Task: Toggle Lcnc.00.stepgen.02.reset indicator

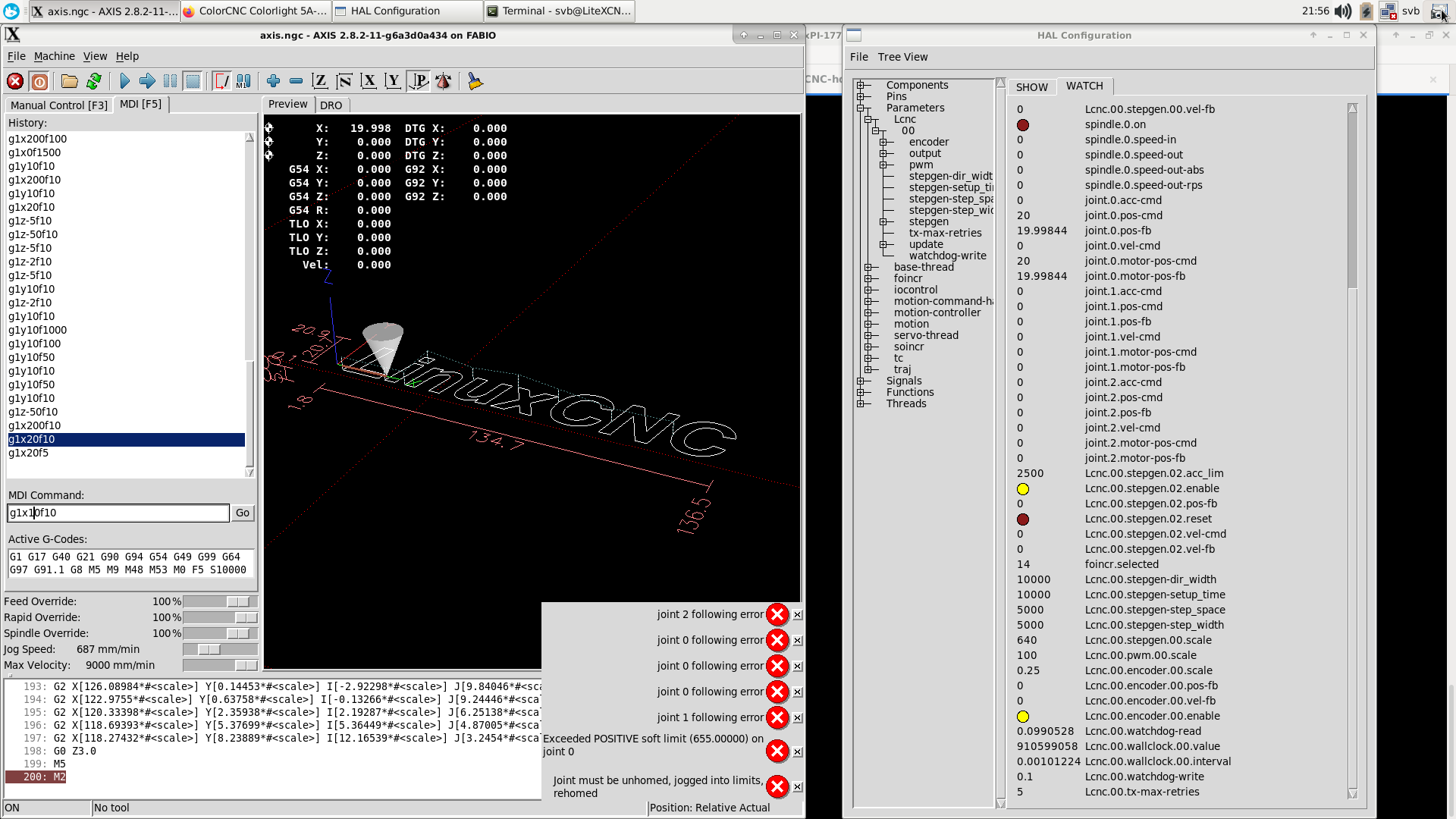Action: tap(1023, 519)
